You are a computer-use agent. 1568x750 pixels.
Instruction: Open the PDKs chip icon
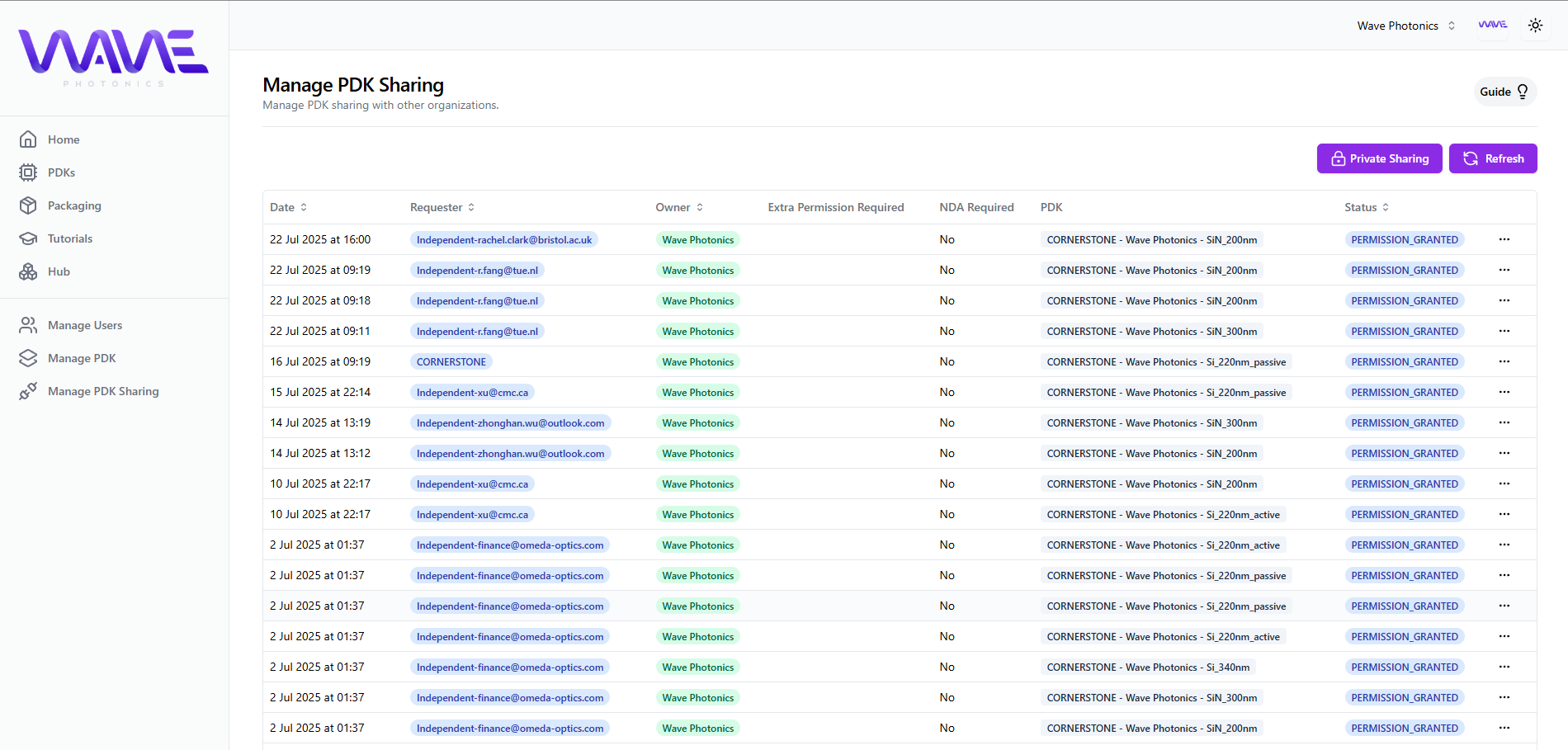tap(28, 172)
